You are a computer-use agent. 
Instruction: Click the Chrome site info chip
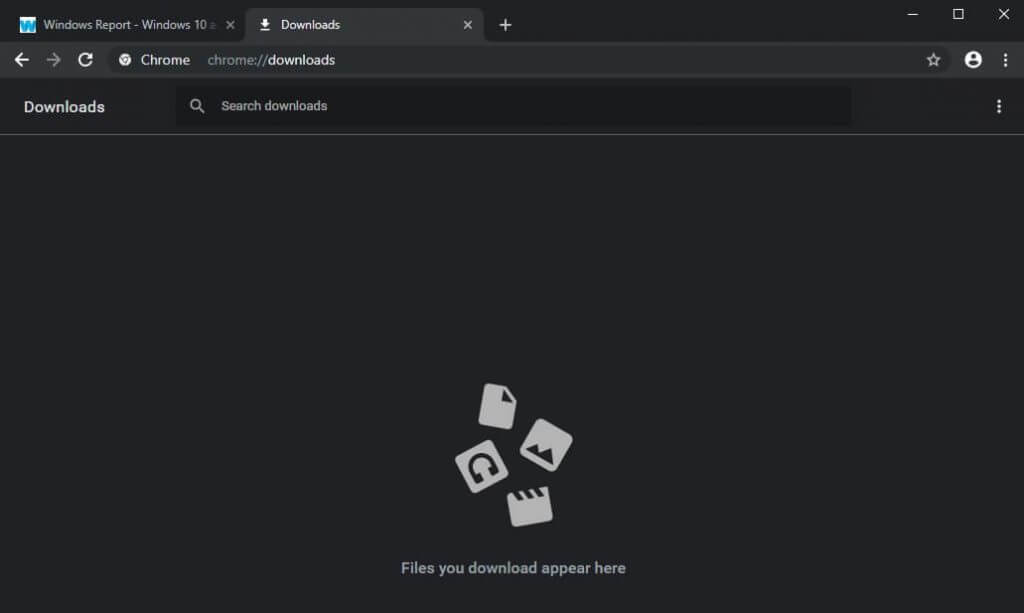[155, 60]
